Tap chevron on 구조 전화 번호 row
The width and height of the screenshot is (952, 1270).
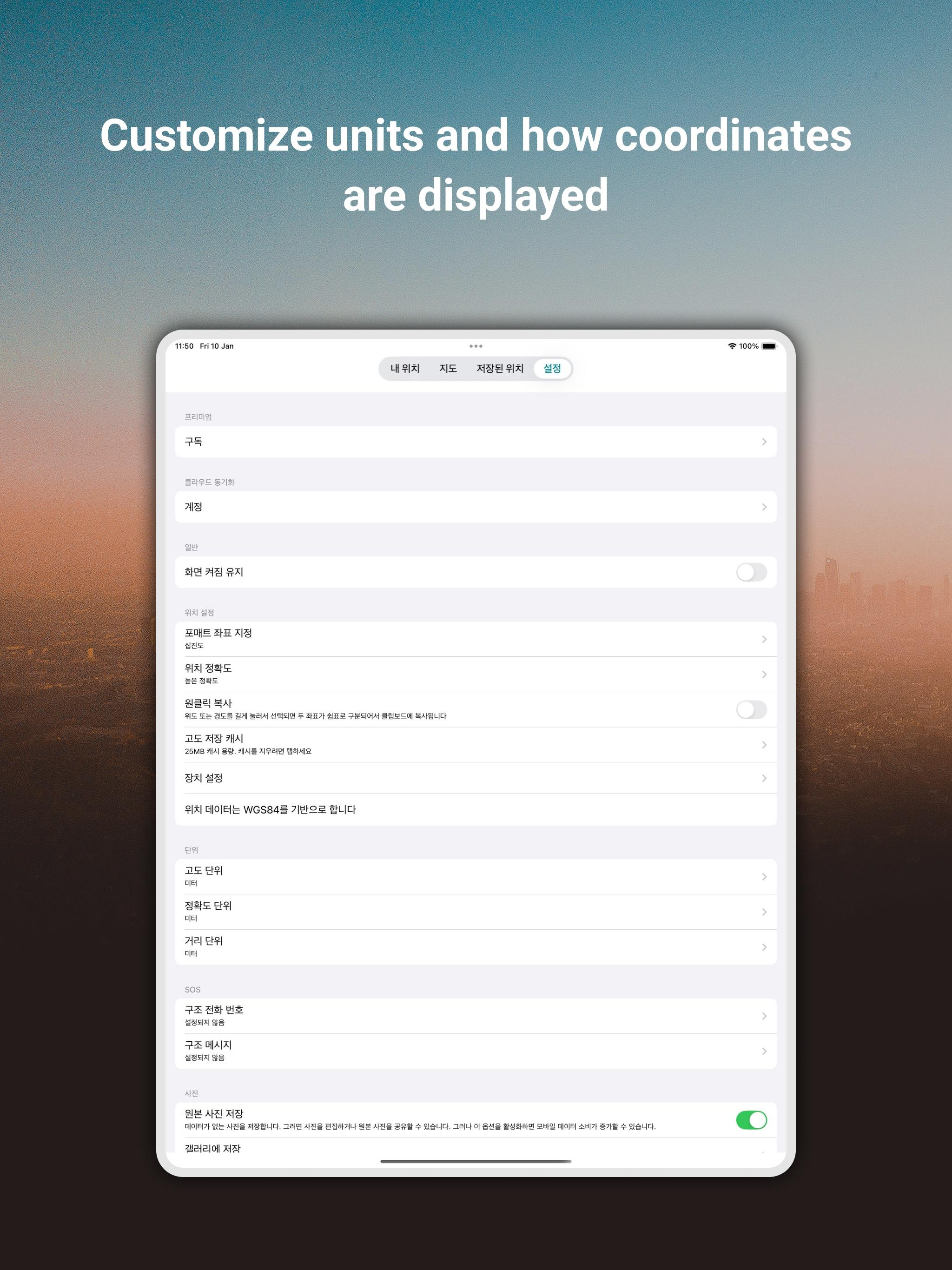[x=764, y=1016]
